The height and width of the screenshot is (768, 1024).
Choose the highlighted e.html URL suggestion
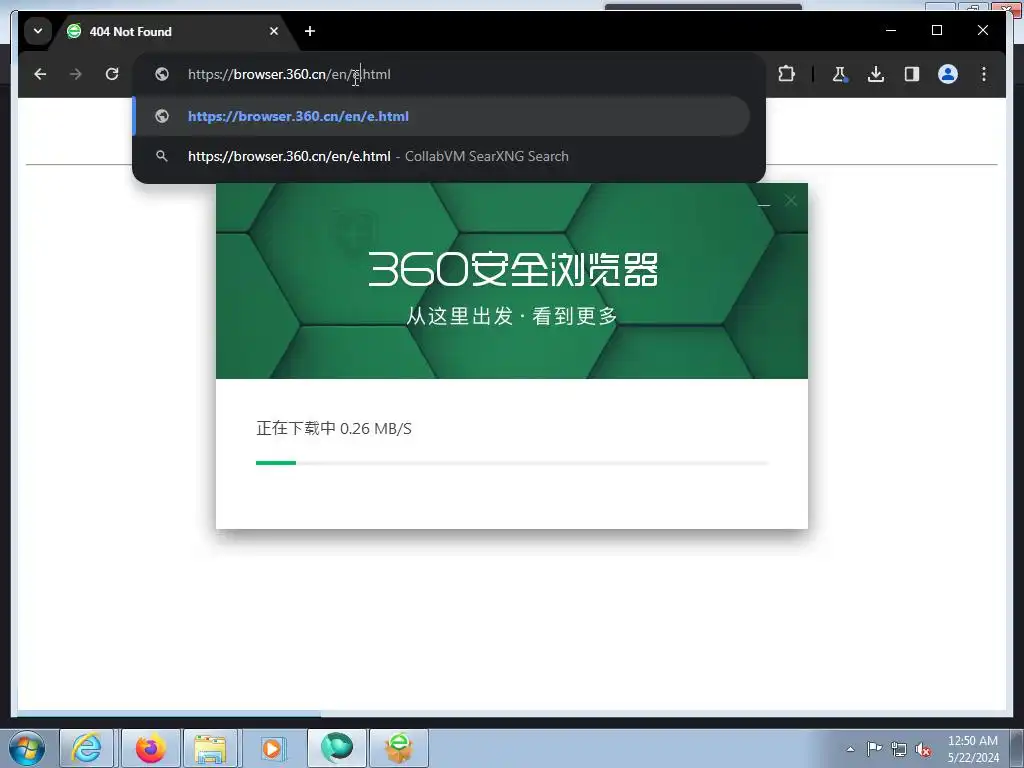(441, 116)
